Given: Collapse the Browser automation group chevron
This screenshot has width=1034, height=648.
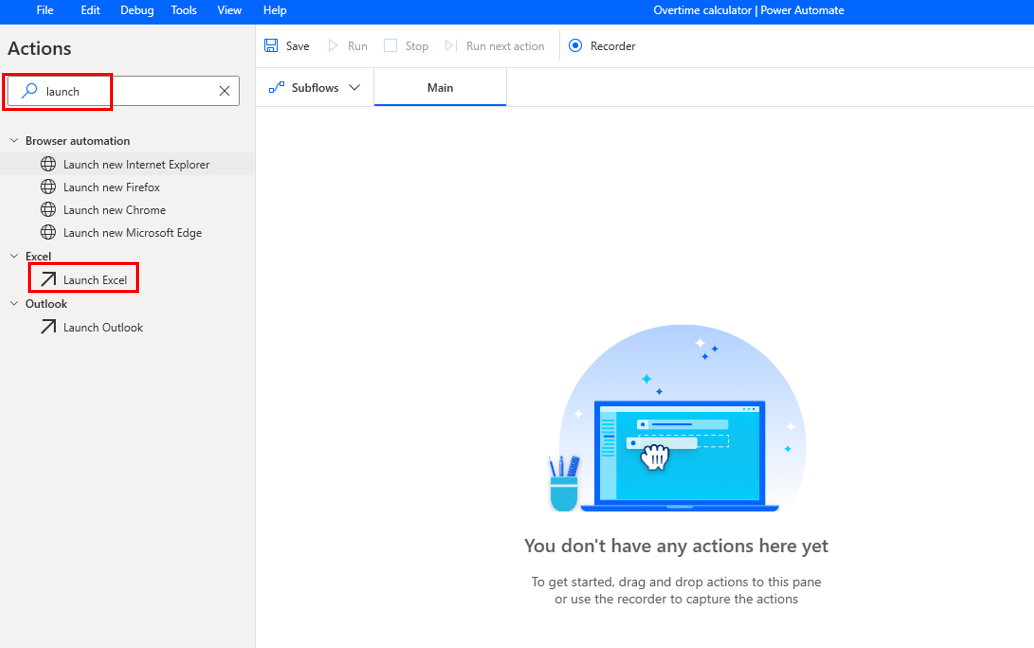Looking at the screenshot, I should coord(14,140).
